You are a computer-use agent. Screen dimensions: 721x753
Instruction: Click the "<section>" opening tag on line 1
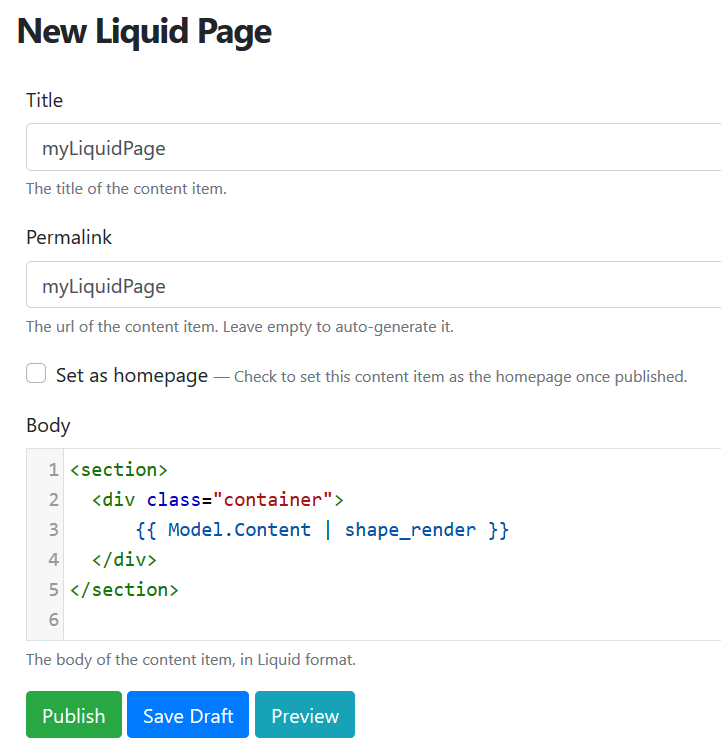tap(119, 470)
